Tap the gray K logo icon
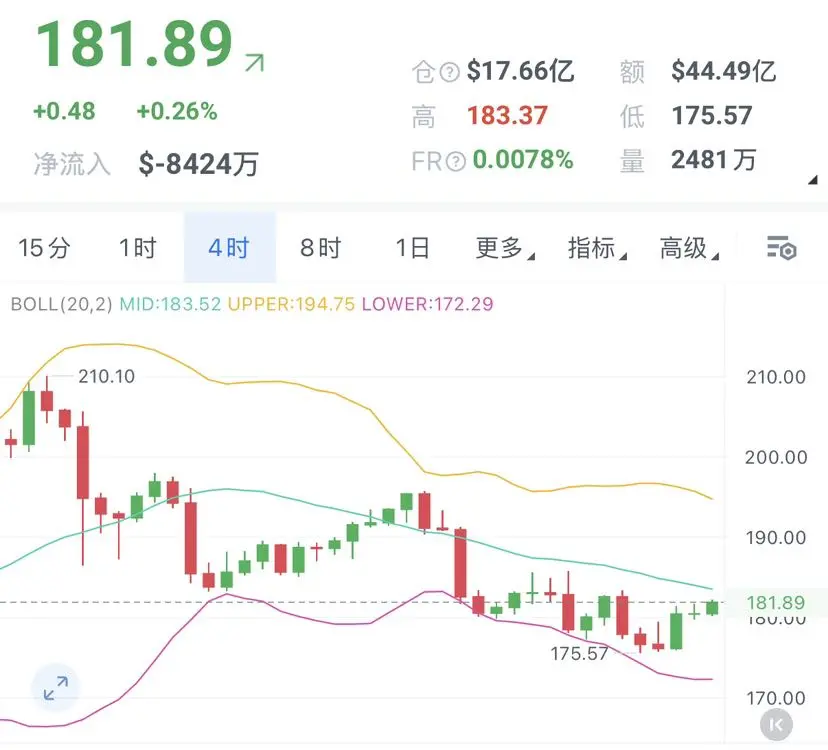This screenshot has height=750, width=828. coord(776,725)
